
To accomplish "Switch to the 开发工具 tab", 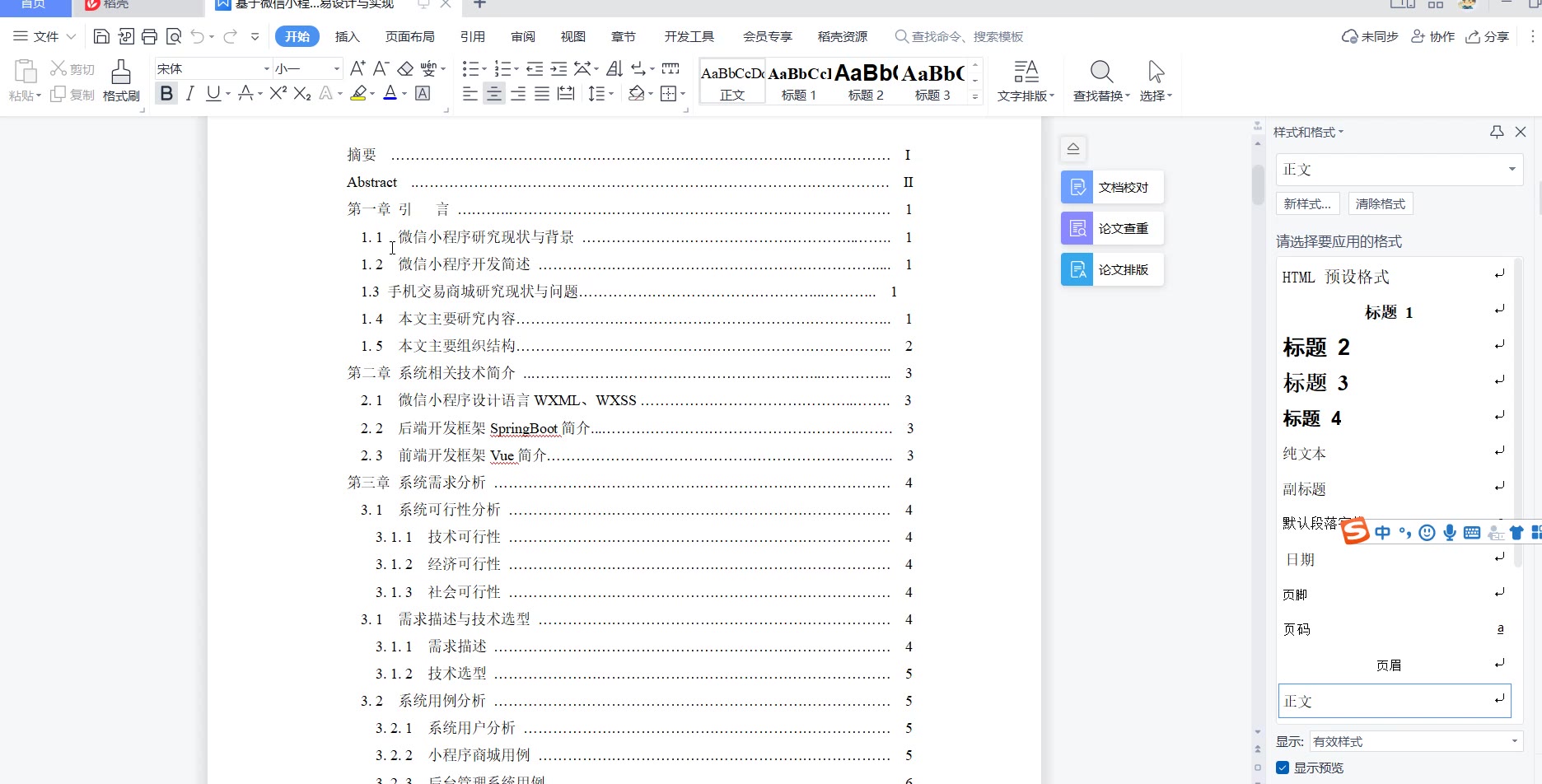I will click(x=689, y=36).
